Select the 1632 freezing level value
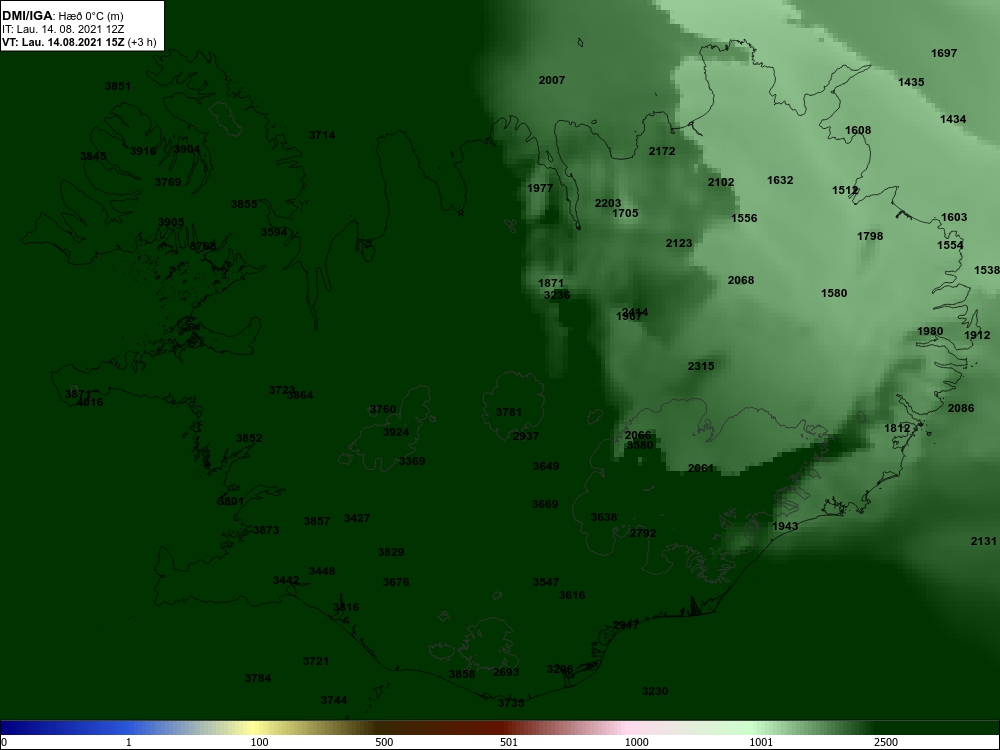The width and height of the screenshot is (1000, 750). tap(780, 180)
